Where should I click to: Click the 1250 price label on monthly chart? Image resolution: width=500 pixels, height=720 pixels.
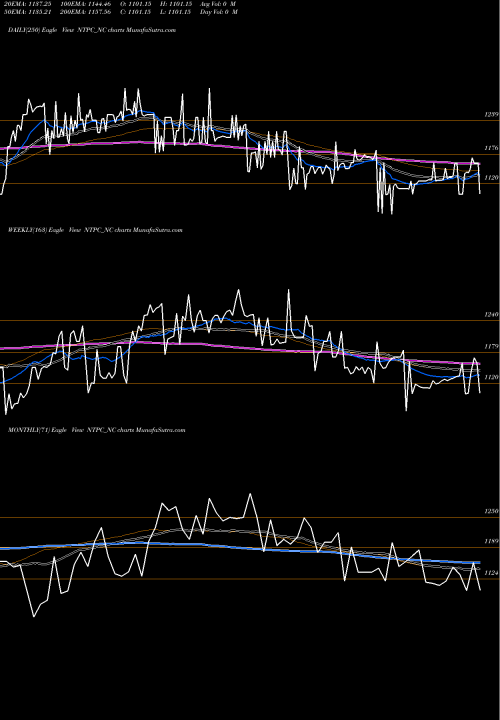pos(491,511)
